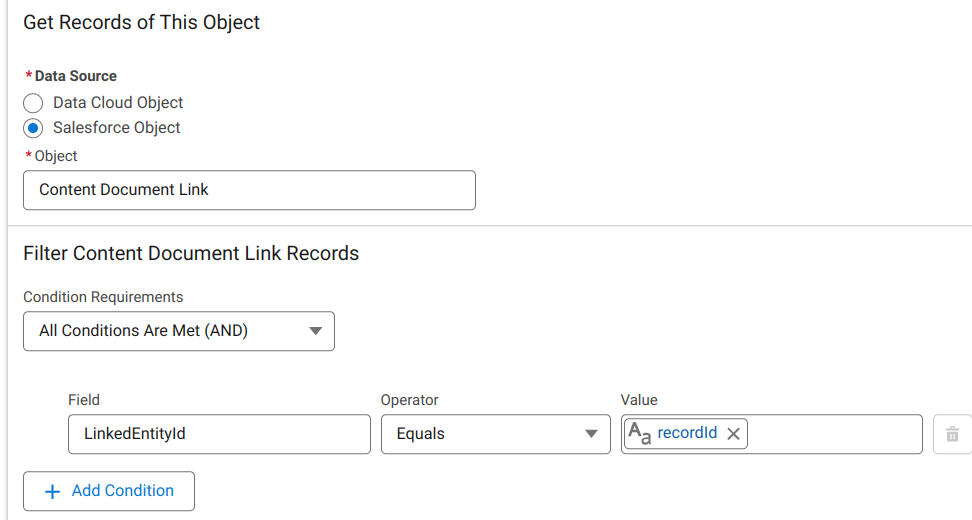The height and width of the screenshot is (520, 972).
Task: Click the Condition Requirements label
Action: (103, 297)
